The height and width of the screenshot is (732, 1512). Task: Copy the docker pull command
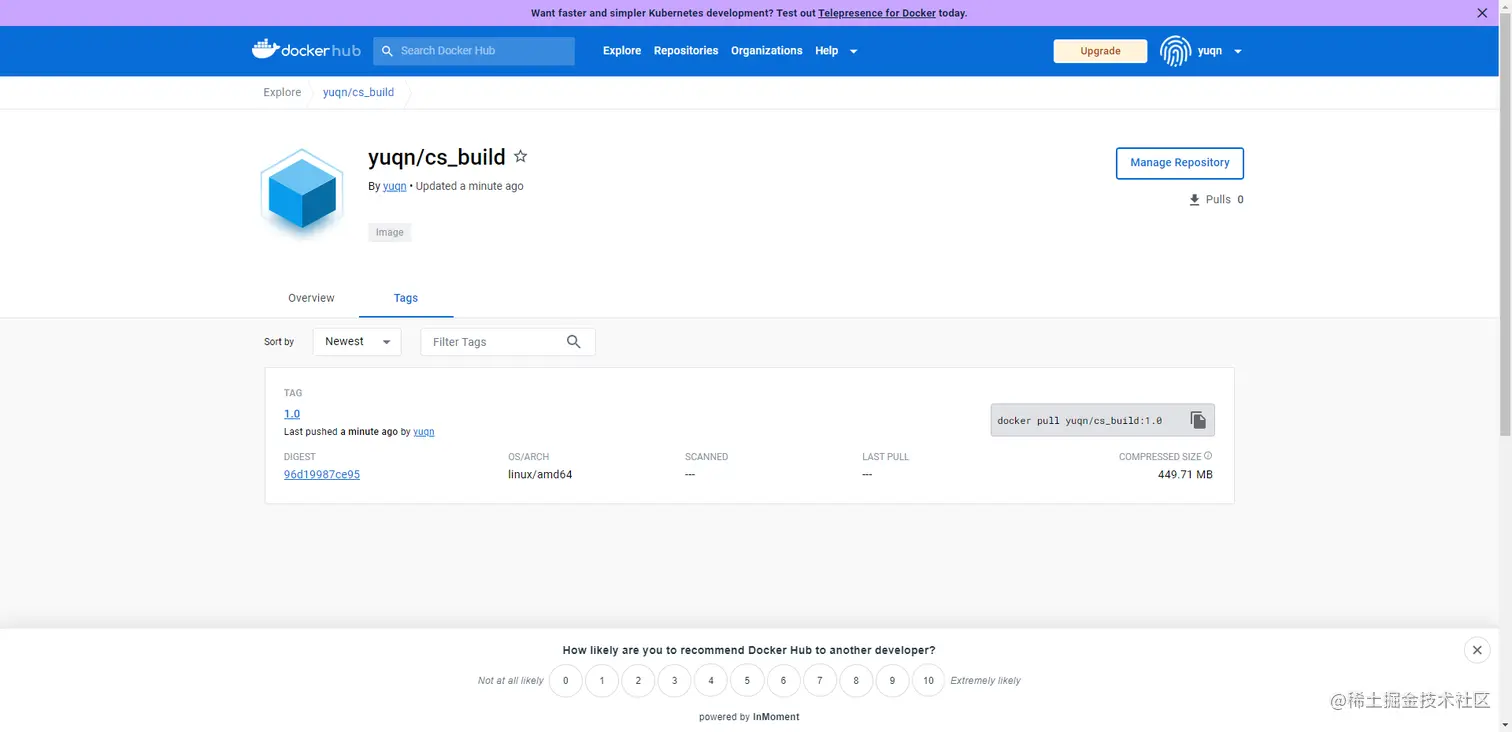(1198, 420)
